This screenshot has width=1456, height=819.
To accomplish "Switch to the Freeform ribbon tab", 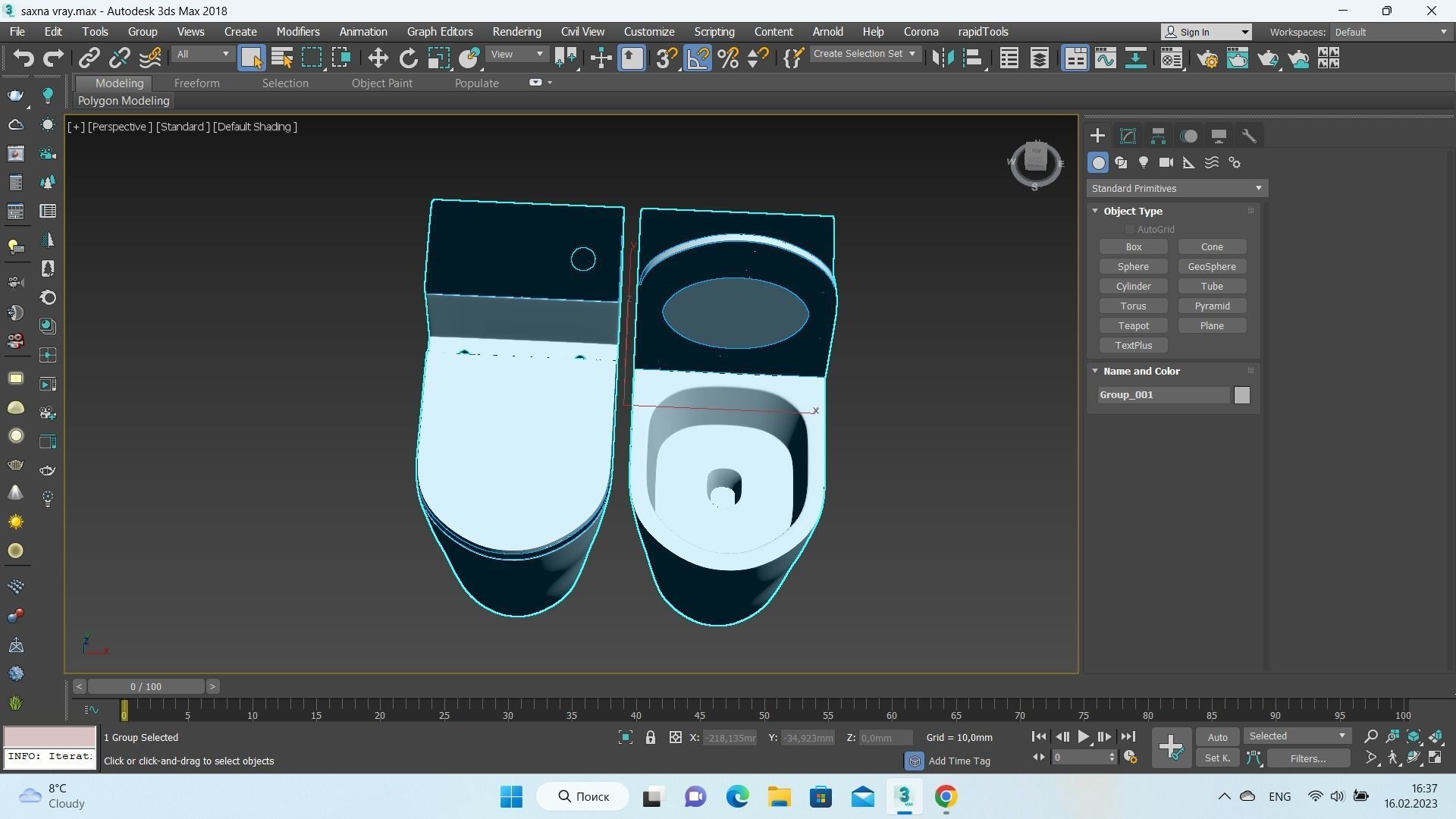I will click(196, 83).
